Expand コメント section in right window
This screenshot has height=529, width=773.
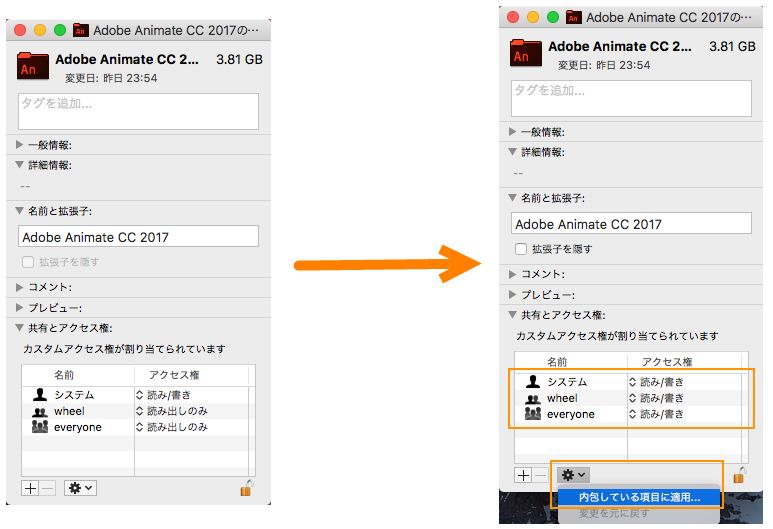coord(512,274)
